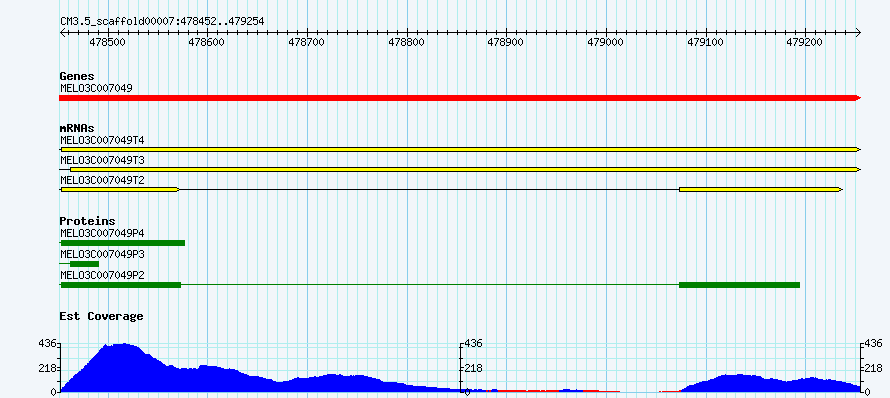Click second exon of MELO3C007049T2 transcript
Image resolution: width=890 pixels, height=398 pixels.
pyautogui.click(x=761, y=189)
